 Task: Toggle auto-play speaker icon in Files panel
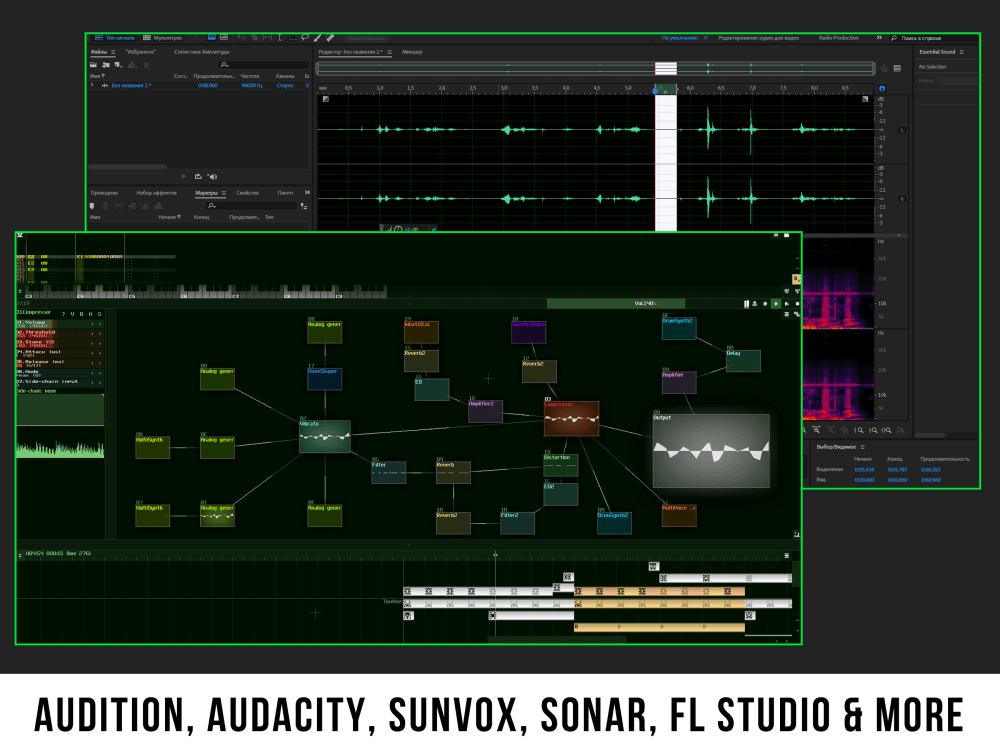point(213,177)
